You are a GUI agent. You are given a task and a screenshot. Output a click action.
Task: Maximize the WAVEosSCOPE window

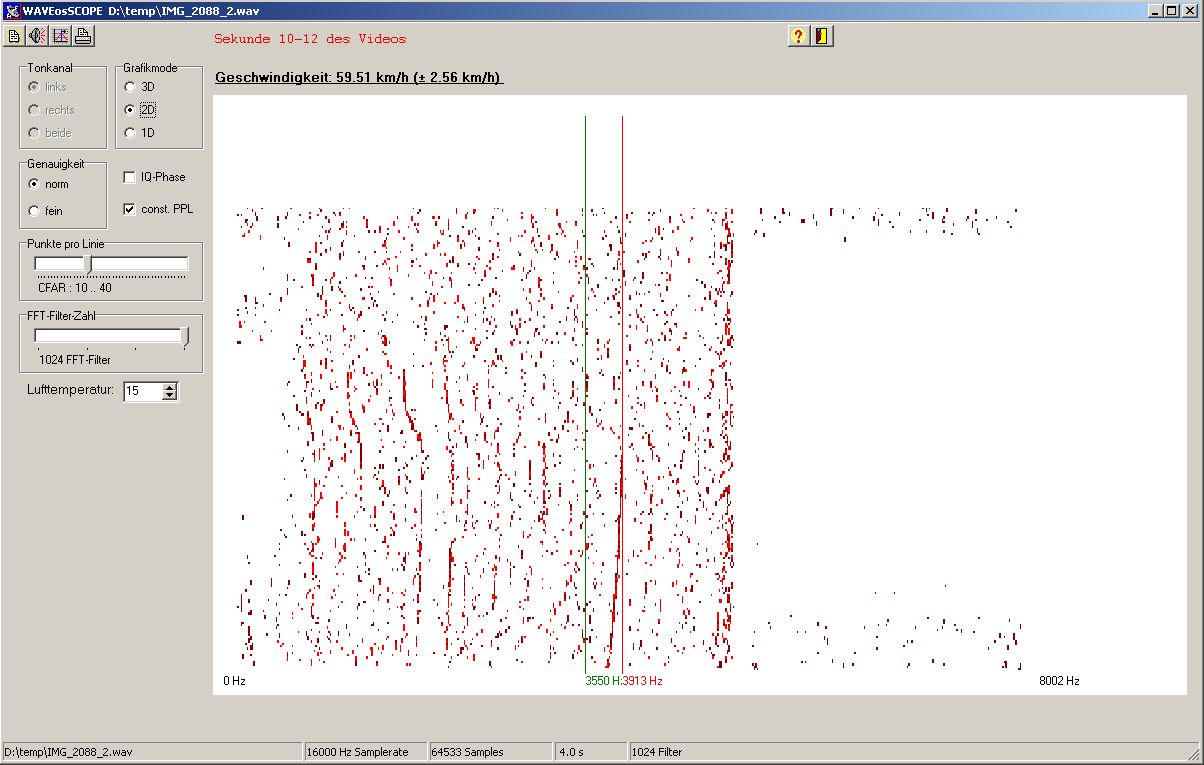[x=1172, y=10]
